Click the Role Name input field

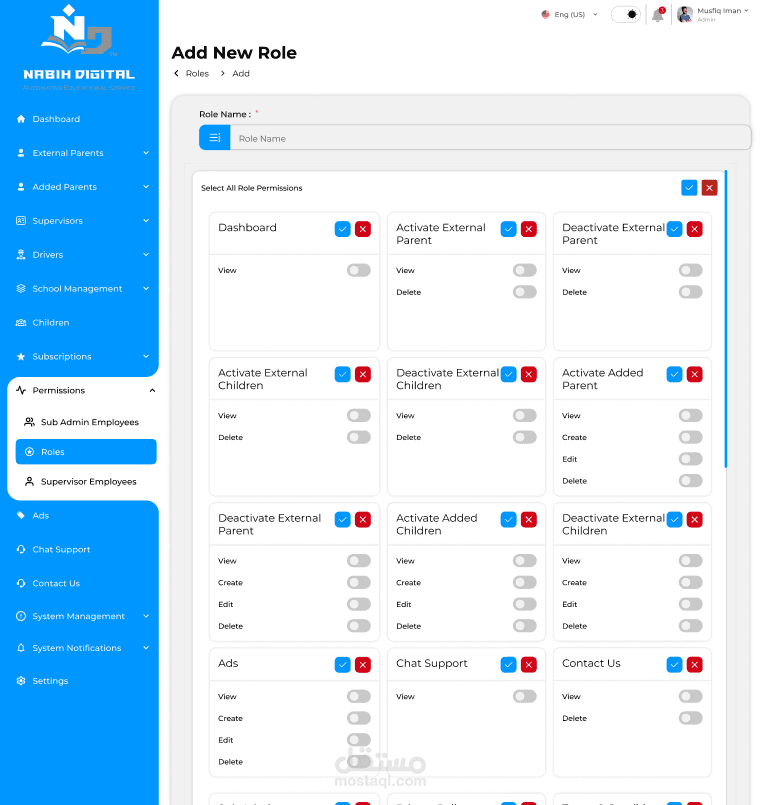pyautogui.click(x=490, y=138)
